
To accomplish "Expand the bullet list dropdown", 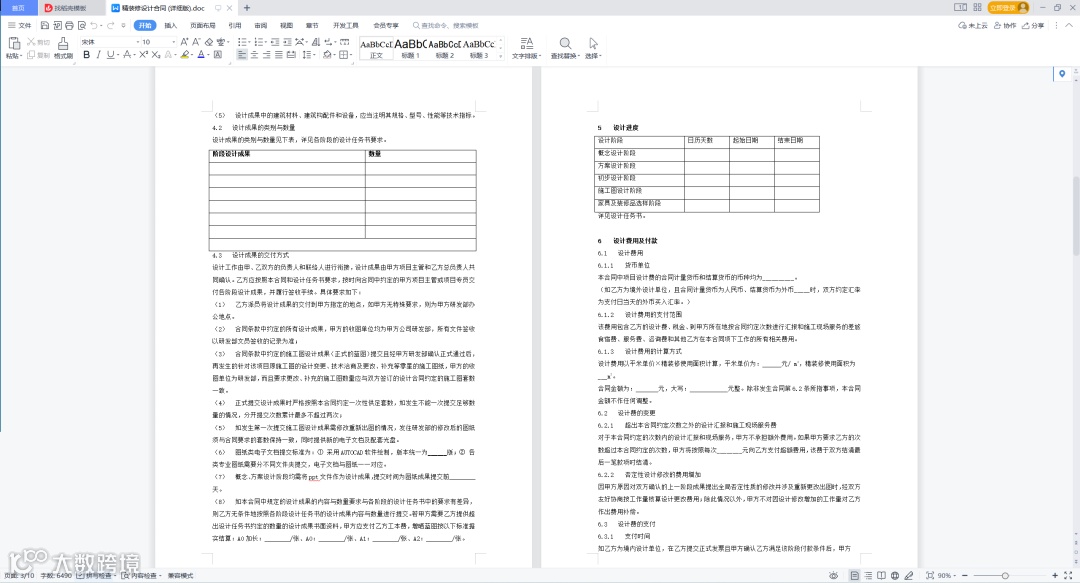I will click(x=249, y=42).
